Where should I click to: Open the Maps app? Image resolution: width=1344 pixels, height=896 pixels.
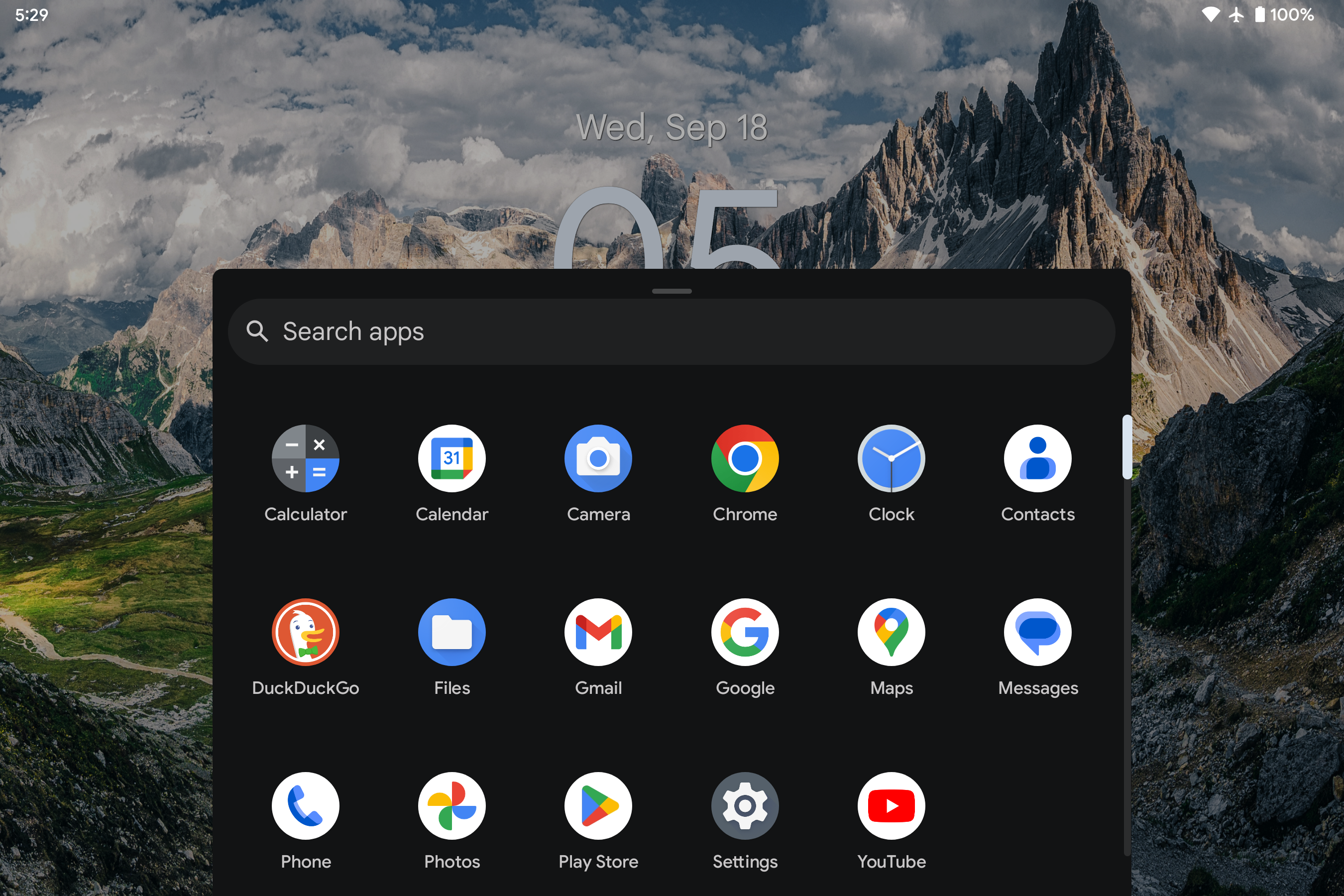891,632
